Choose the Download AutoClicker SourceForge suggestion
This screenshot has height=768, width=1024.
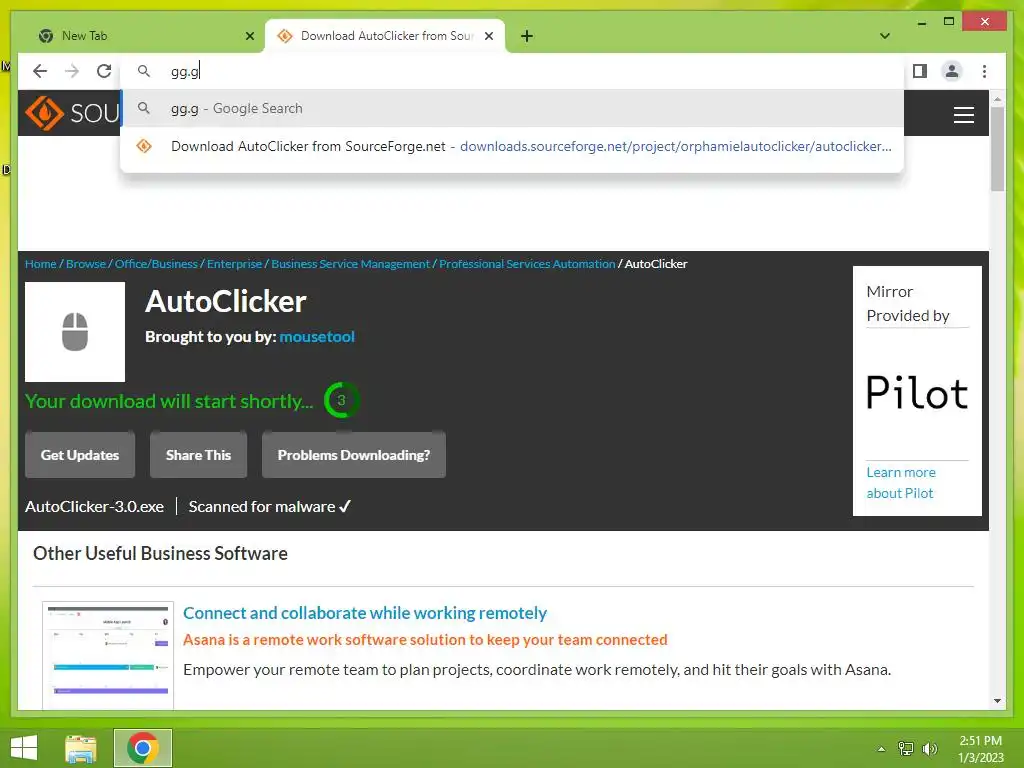pyautogui.click(x=512, y=146)
